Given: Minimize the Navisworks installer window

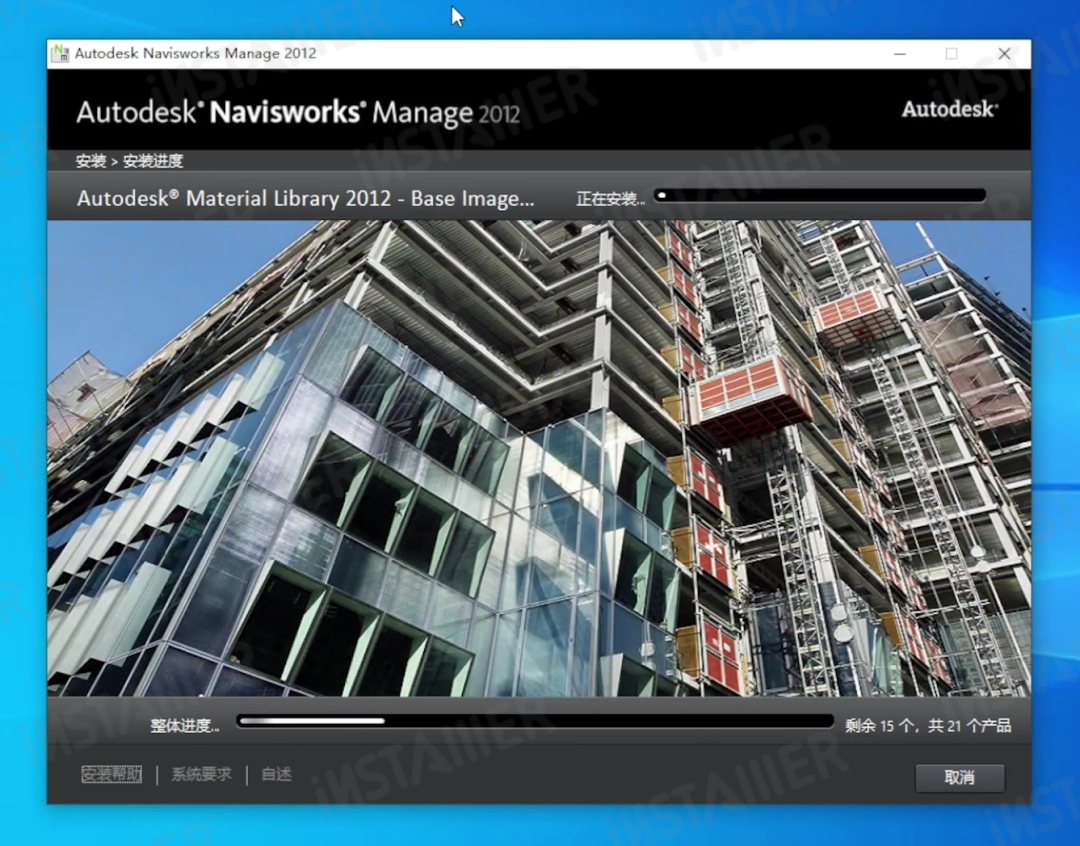Looking at the screenshot, I should pyautogui.click(x=900, y=54).
